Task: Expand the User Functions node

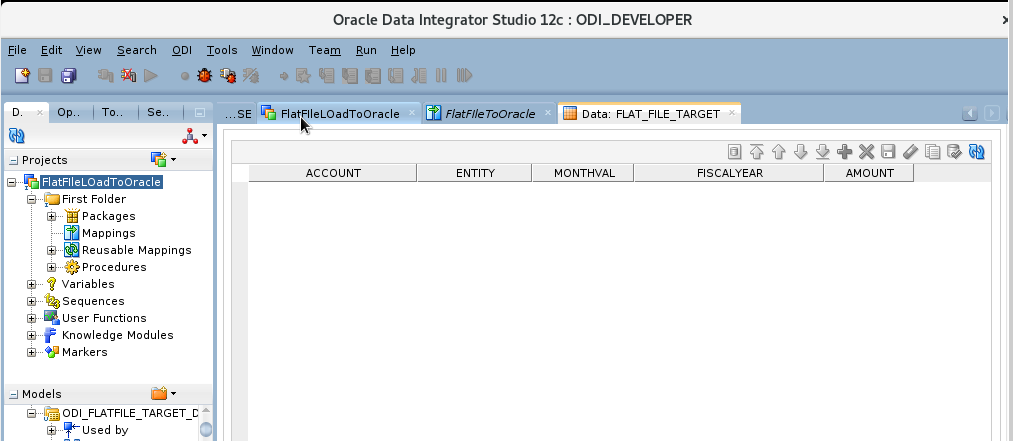Action: tap(31, 318)
